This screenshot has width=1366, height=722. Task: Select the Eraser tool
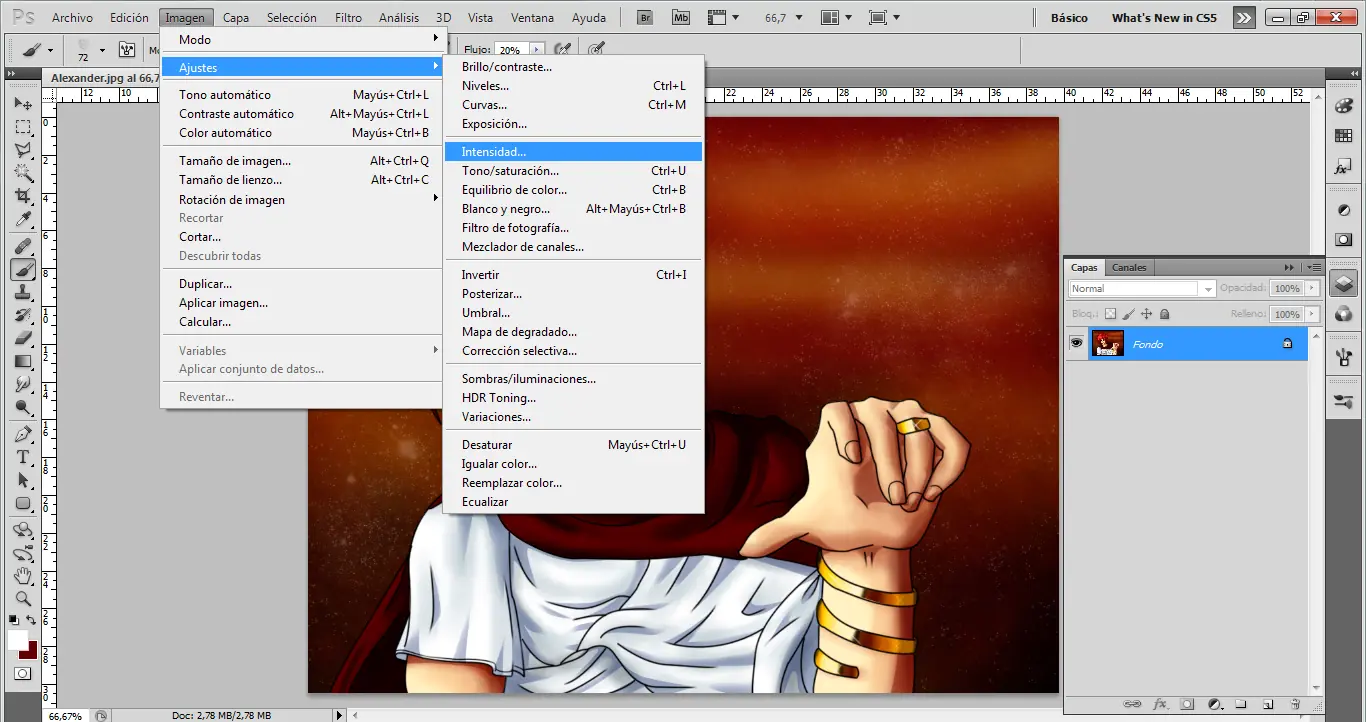click(23, 338)
